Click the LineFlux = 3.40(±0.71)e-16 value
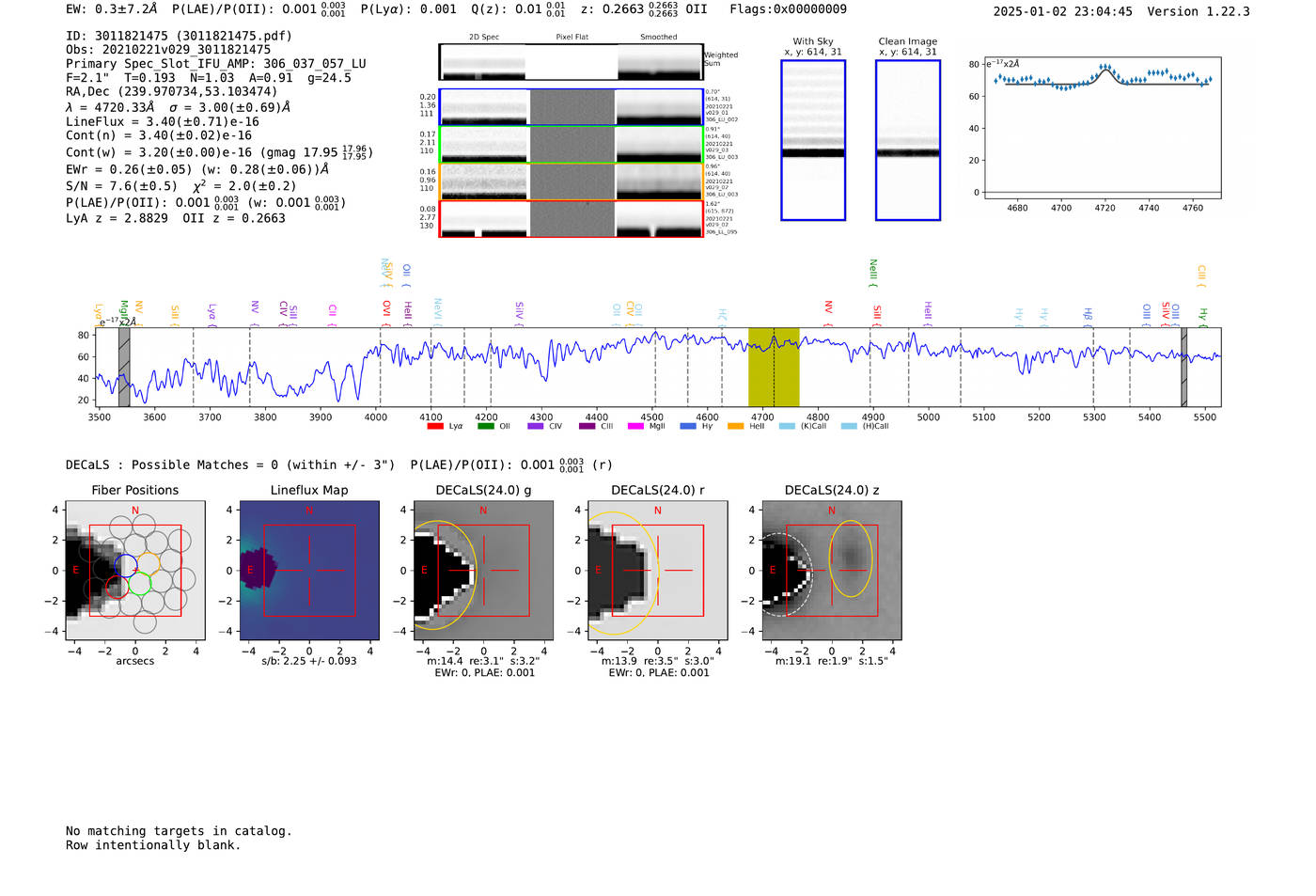The height and width of the screenshot is (896, 1316). [163, 122]
